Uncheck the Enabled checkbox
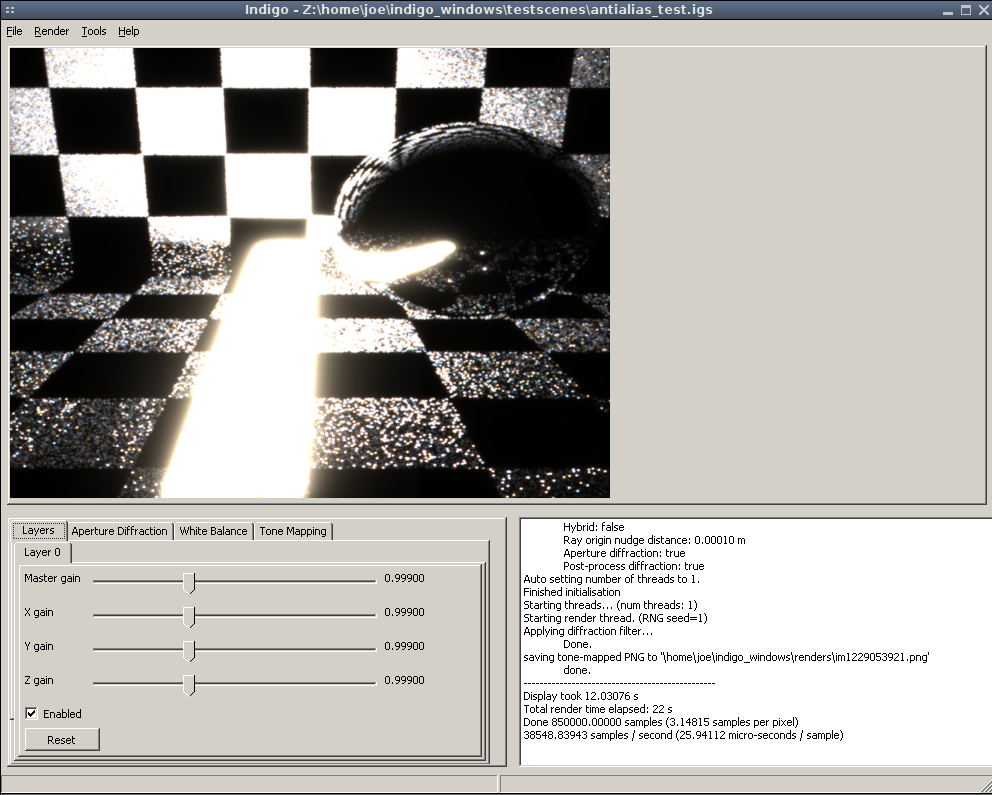 [x=32, y=714]
